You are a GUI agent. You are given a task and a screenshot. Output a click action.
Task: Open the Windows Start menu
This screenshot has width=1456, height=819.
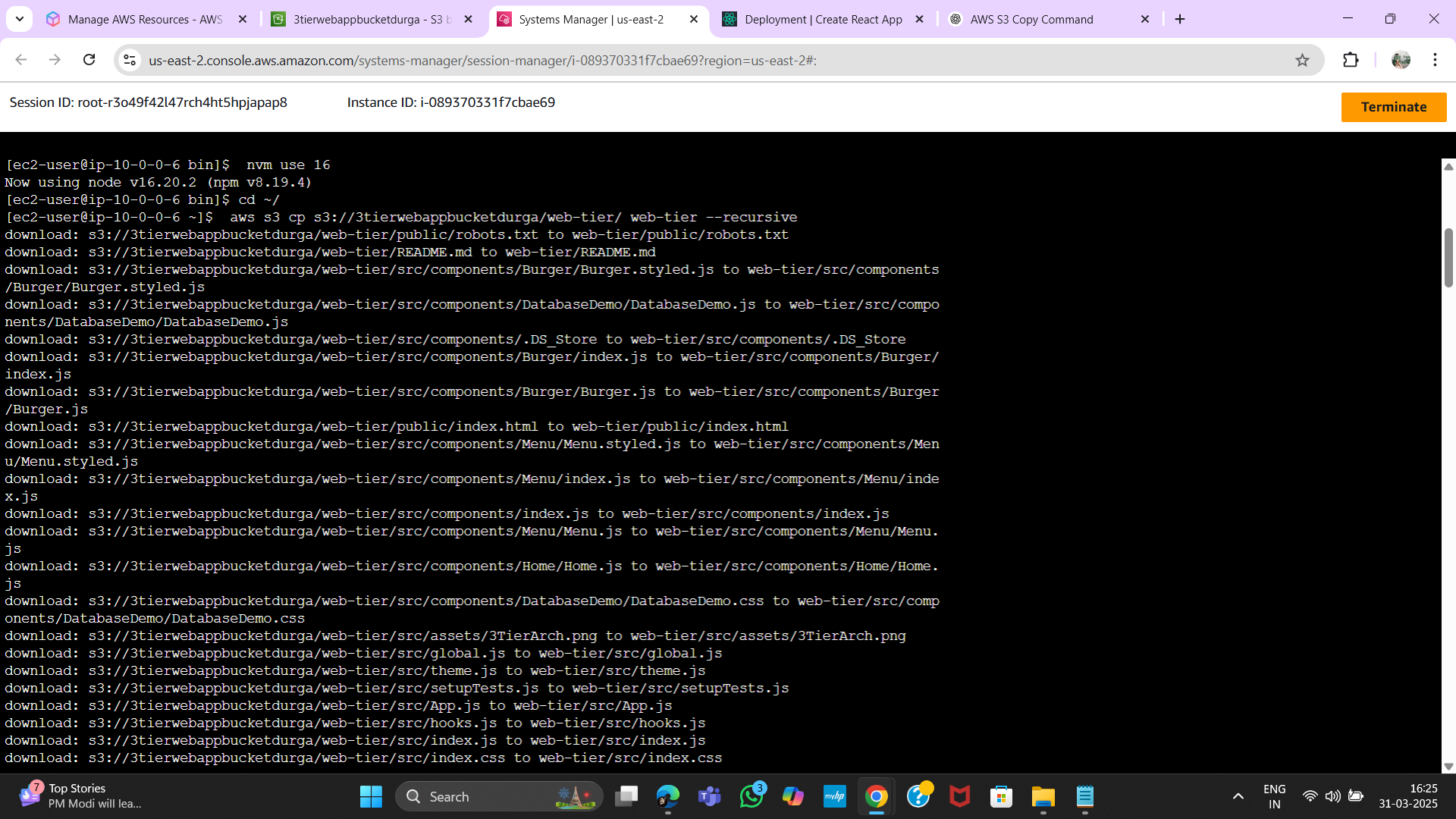(371, 796)
